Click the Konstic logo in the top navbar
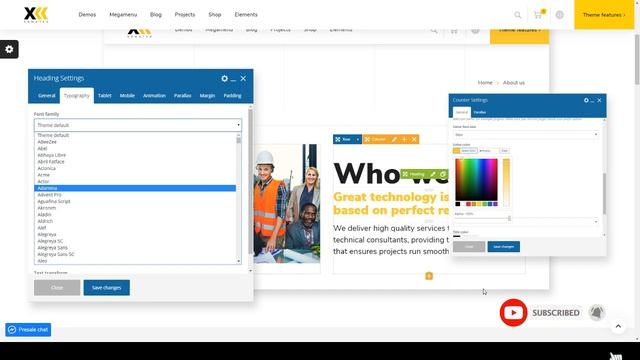Image resolution: width=640 pixels, height=360 pixels. (x=36, y=15)
